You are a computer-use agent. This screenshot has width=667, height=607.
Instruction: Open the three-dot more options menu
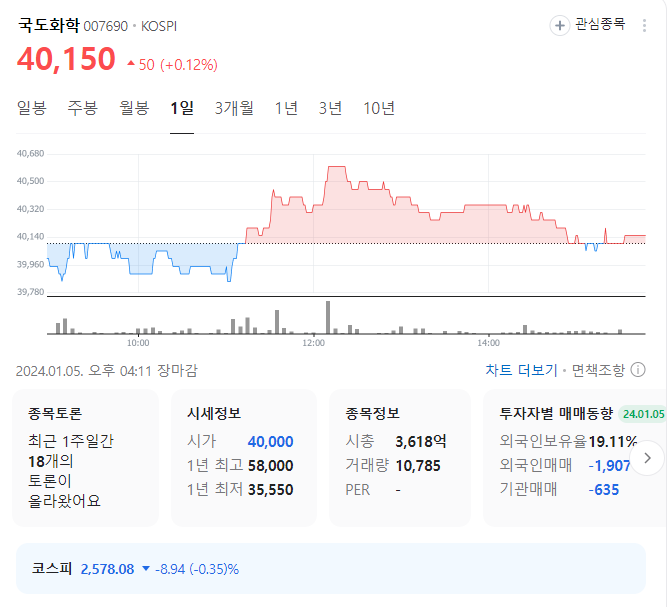tap(644, 26)
